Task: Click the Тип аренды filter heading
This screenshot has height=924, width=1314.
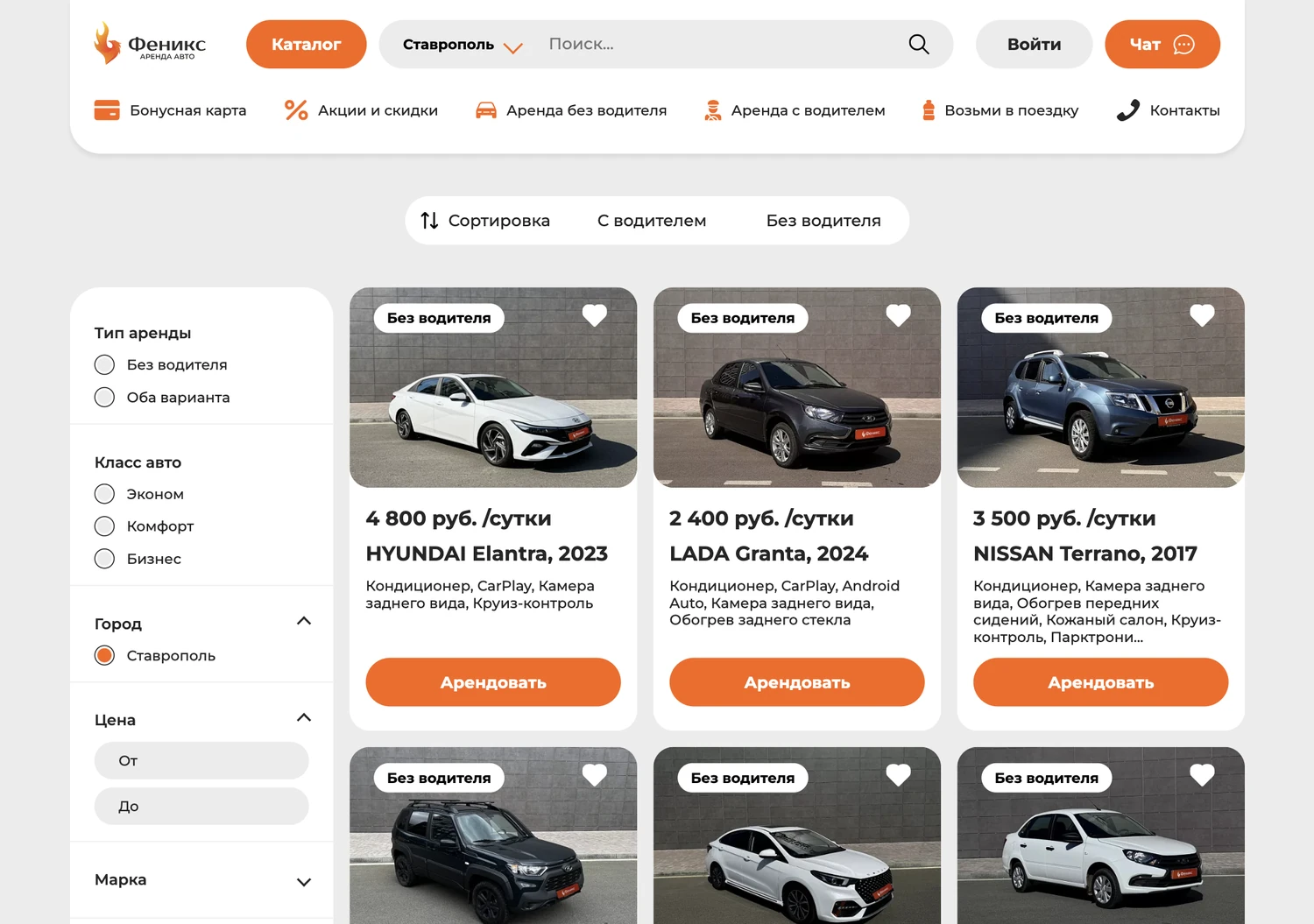Action: click(143, 333)
